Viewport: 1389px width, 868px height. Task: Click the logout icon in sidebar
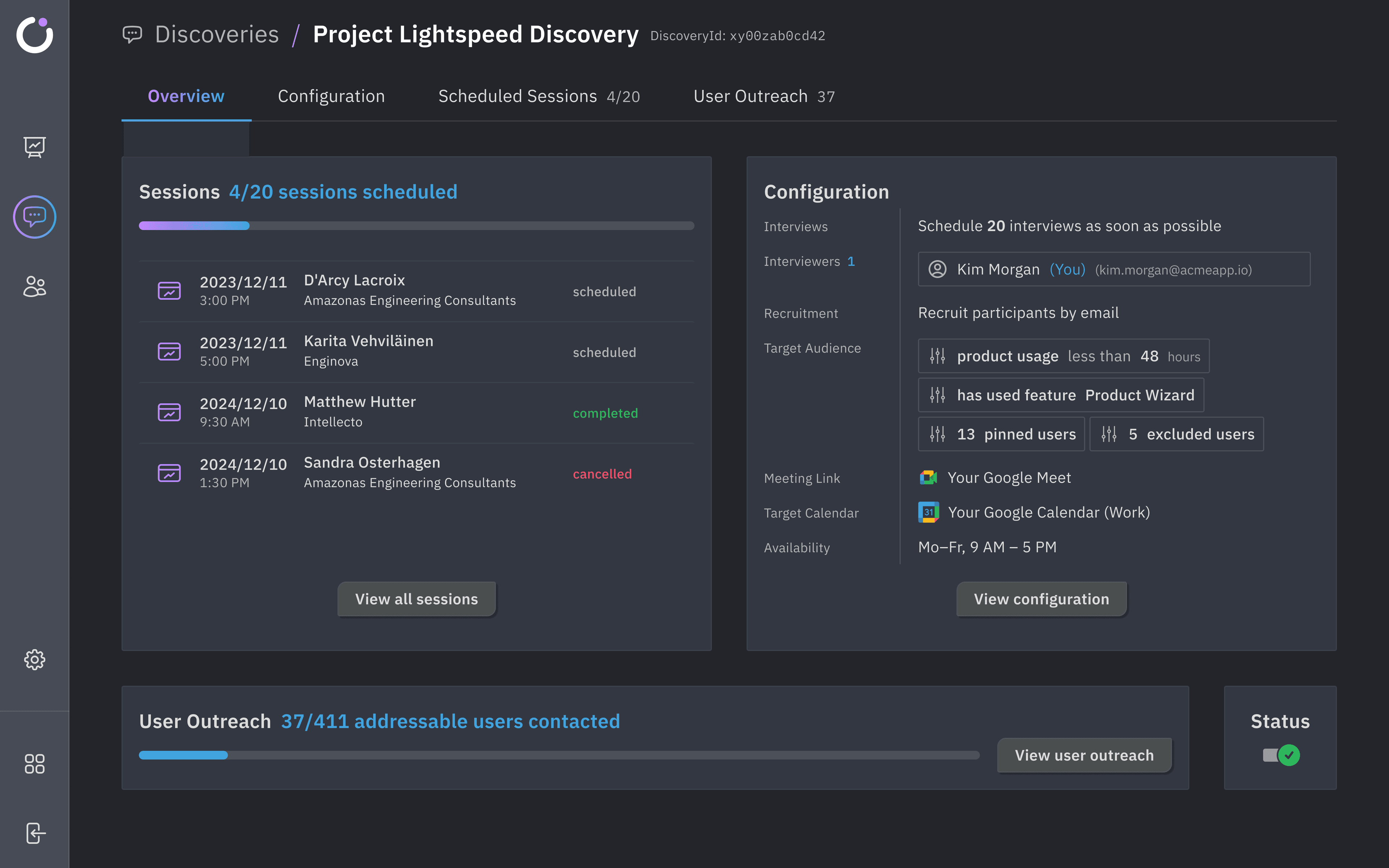click(34, 833)
